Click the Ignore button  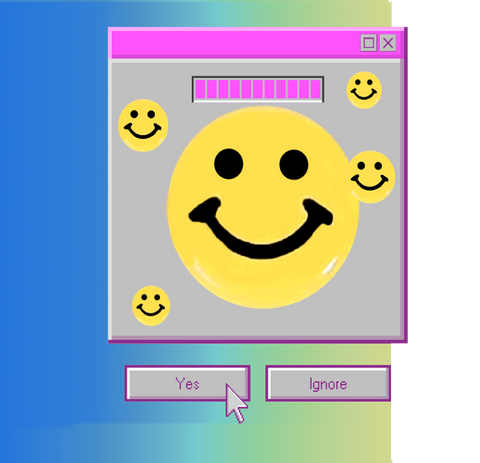point(328,383)
